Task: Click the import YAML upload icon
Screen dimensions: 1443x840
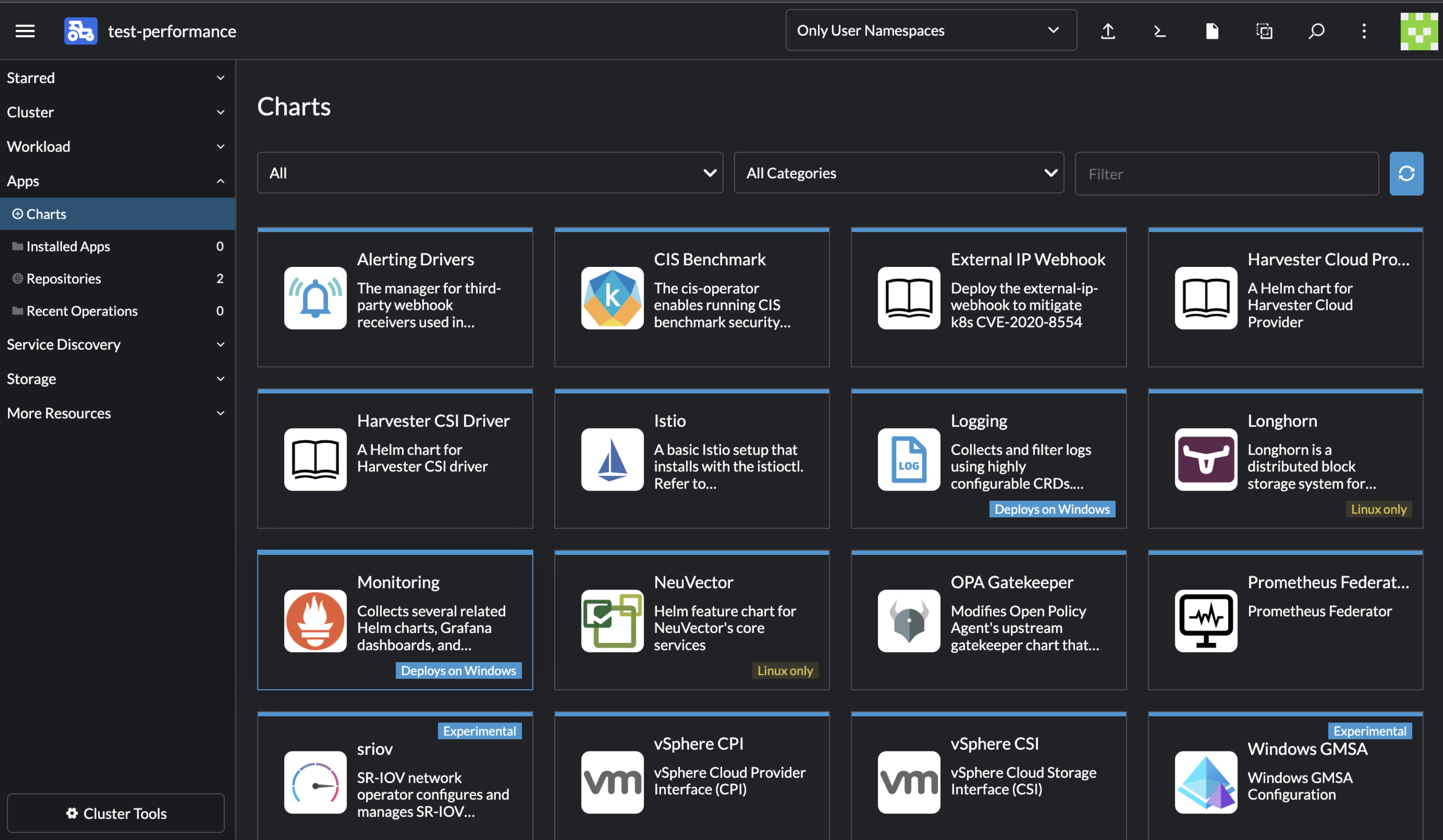Action: [1107, 31]
